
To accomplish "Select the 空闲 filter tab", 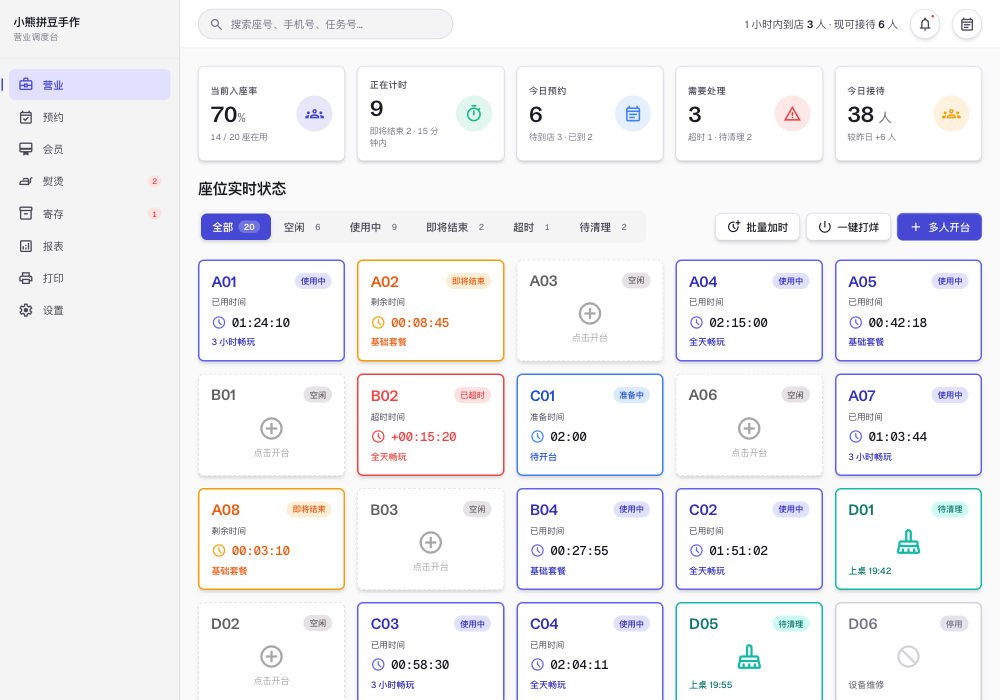I will pos(302,227).
